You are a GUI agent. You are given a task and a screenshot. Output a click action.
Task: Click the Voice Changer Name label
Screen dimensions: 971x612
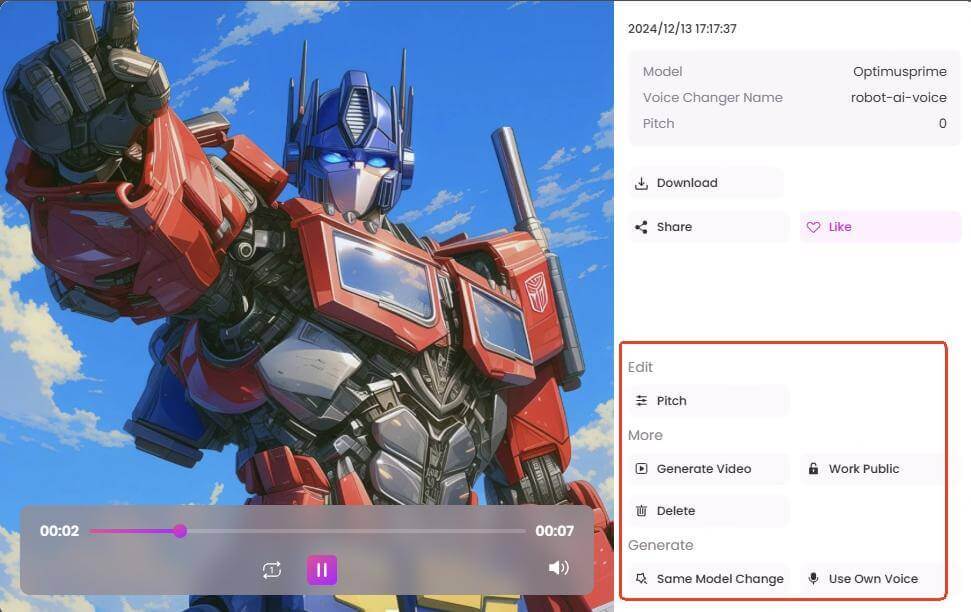coord(712,98)
